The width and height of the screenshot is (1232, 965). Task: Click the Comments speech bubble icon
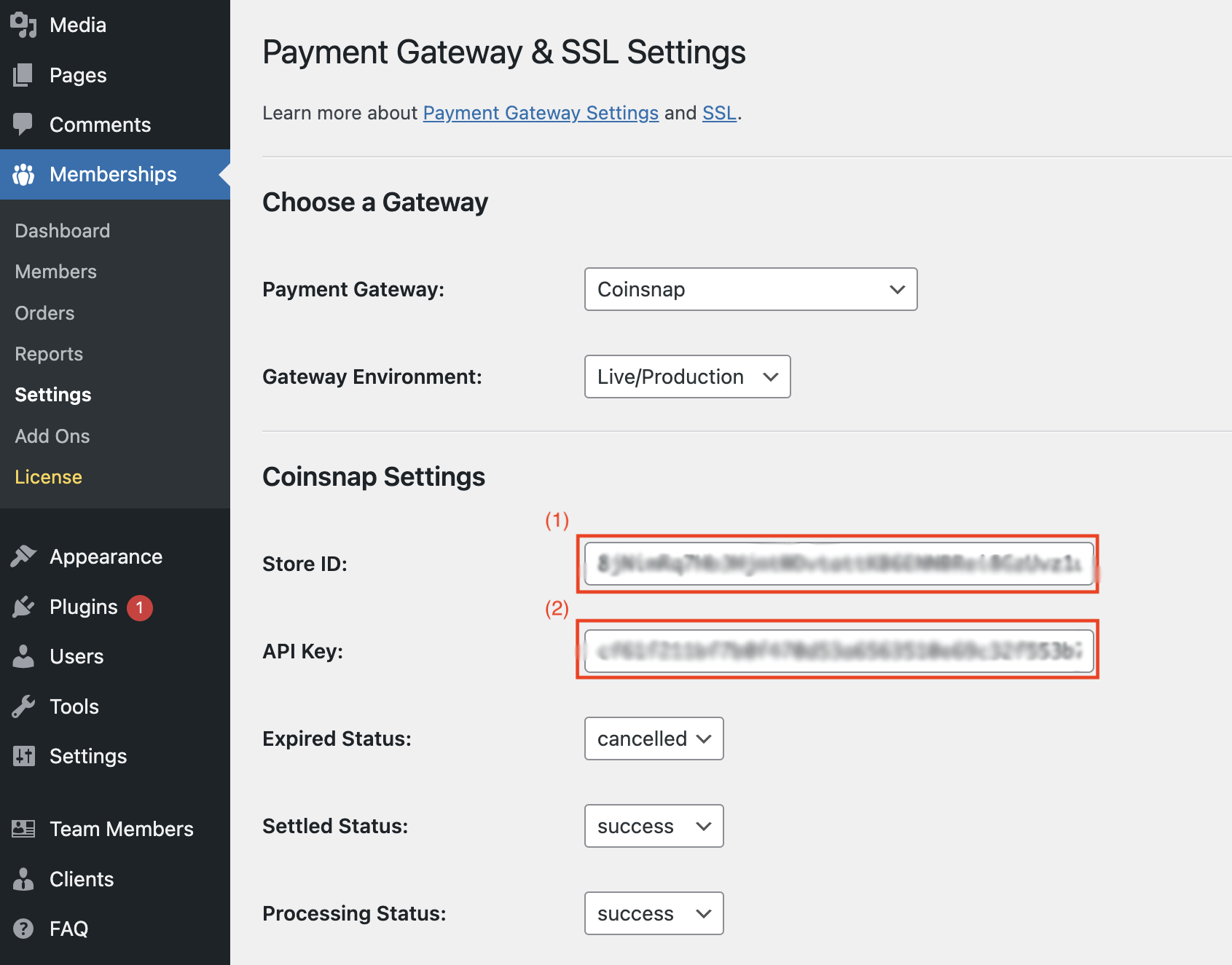(x=23, y=125)
